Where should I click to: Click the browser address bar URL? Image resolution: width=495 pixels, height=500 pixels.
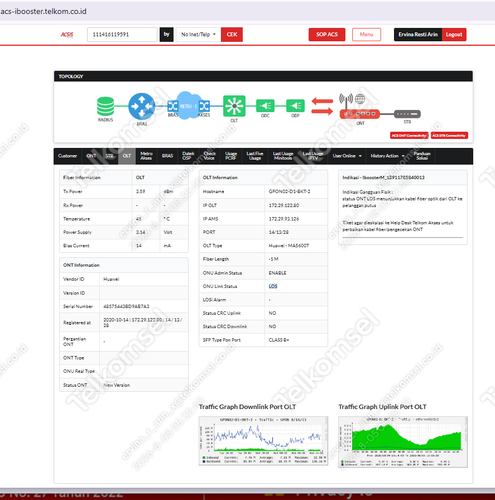43,11
